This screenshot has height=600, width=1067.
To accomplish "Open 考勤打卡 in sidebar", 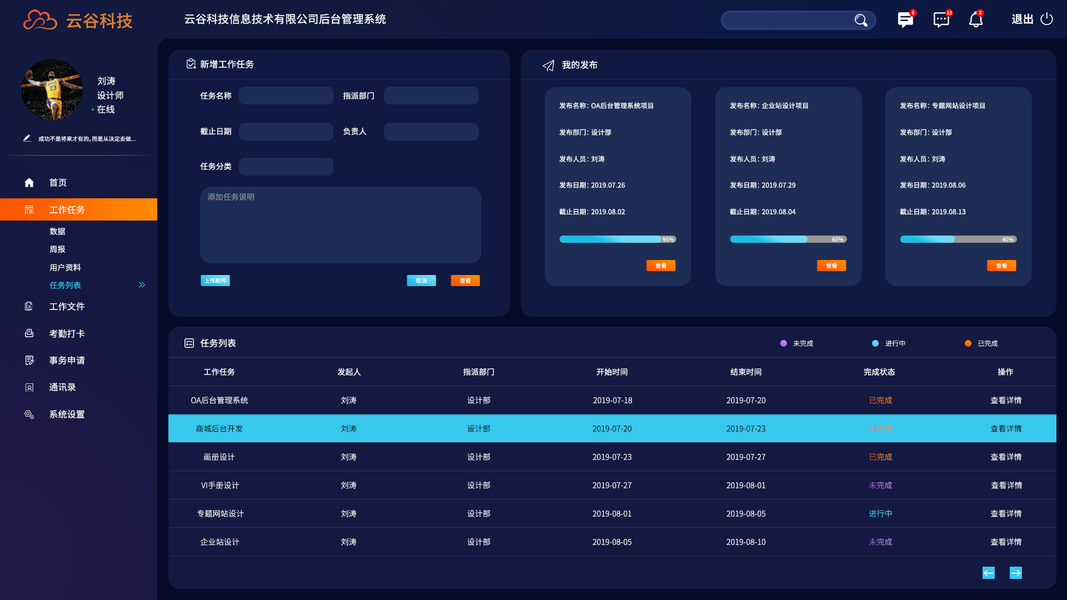I will [67, 333].
